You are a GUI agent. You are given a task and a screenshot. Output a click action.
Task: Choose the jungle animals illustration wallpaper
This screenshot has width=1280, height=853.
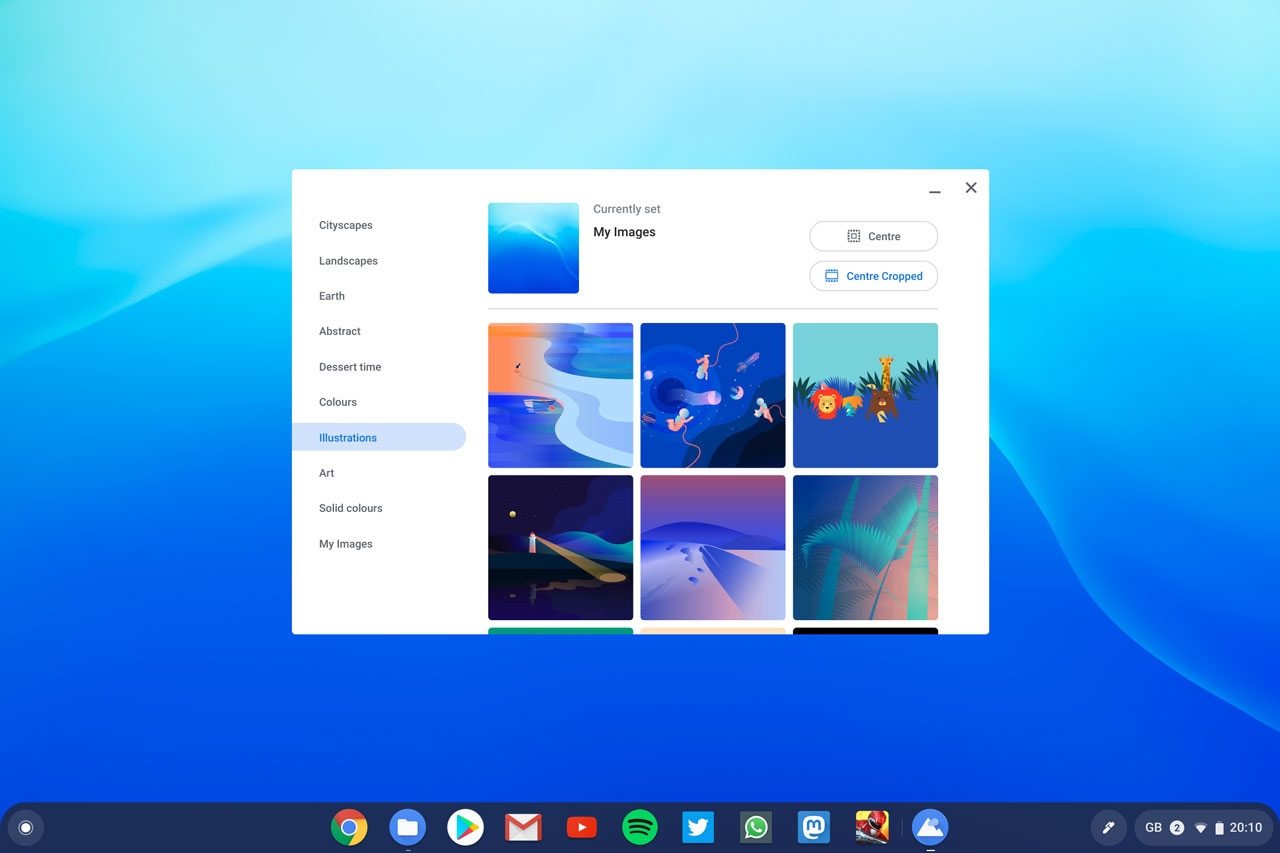[x=865, y=395]
